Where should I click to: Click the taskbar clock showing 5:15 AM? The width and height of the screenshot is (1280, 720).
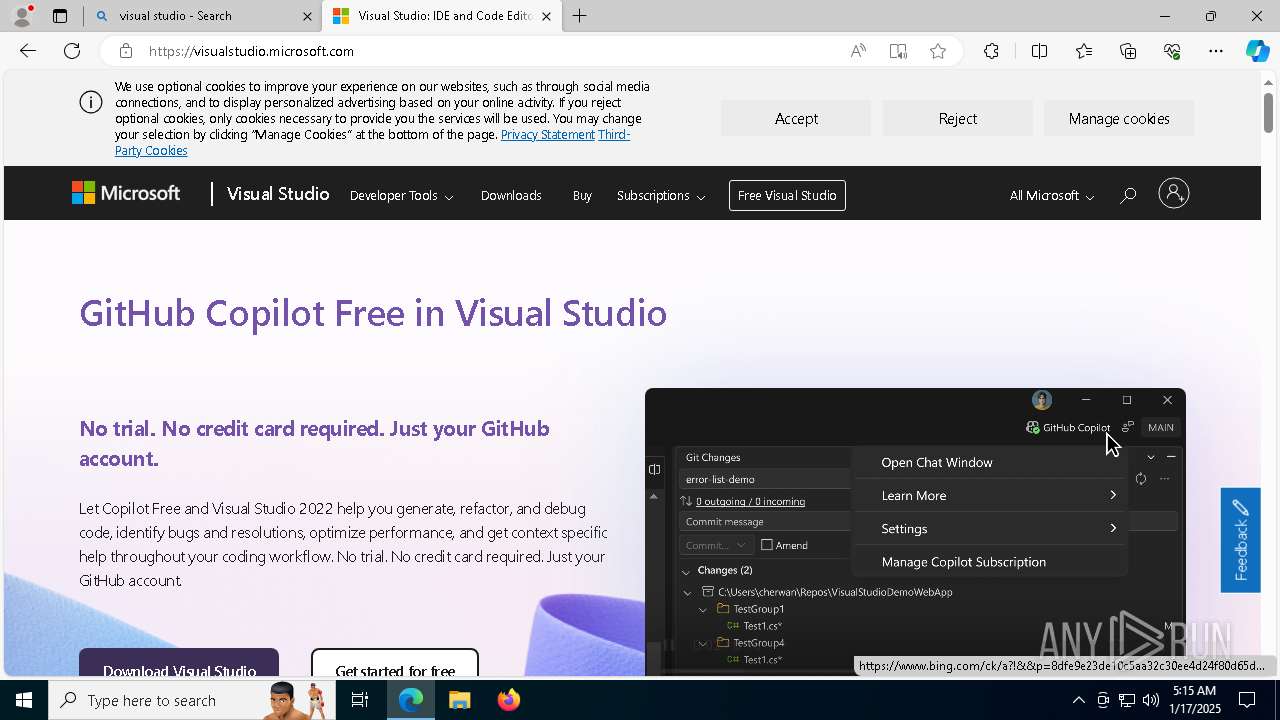(x=1194, y=700)
